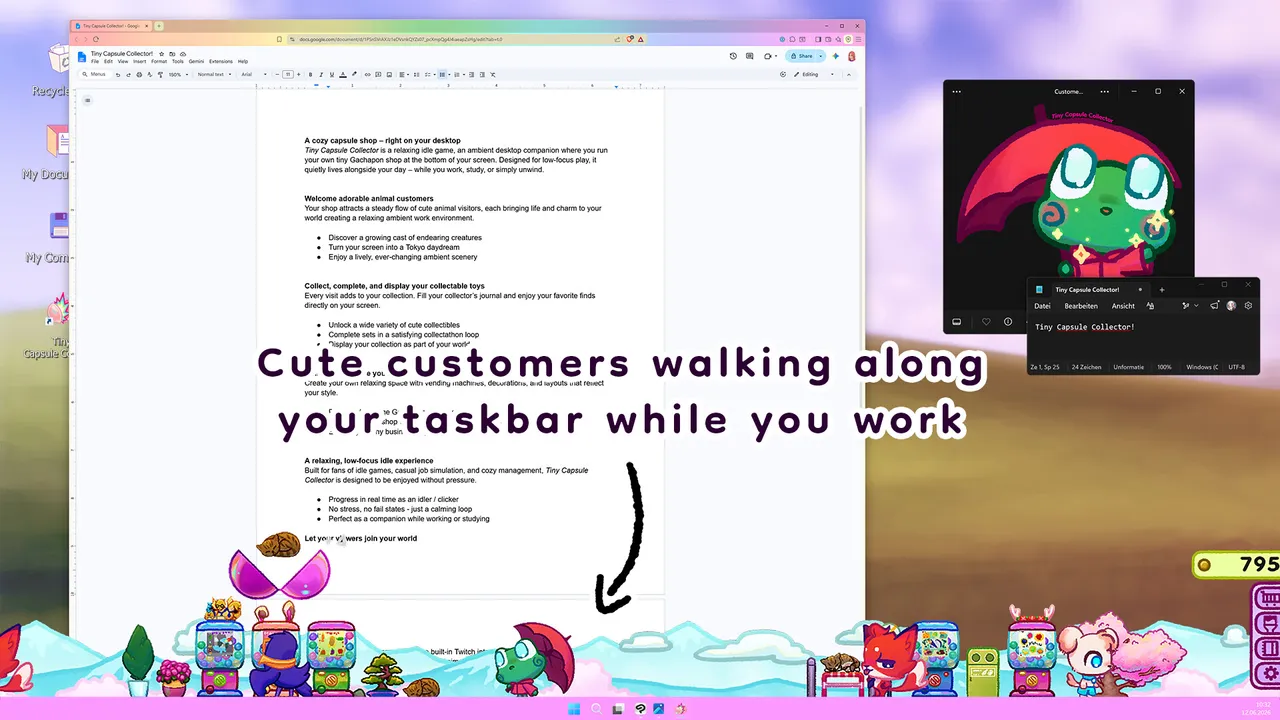The width and height of the screenshot is (1280, 720).
Task: Open the Windows Start button
Action: point(574,709)
